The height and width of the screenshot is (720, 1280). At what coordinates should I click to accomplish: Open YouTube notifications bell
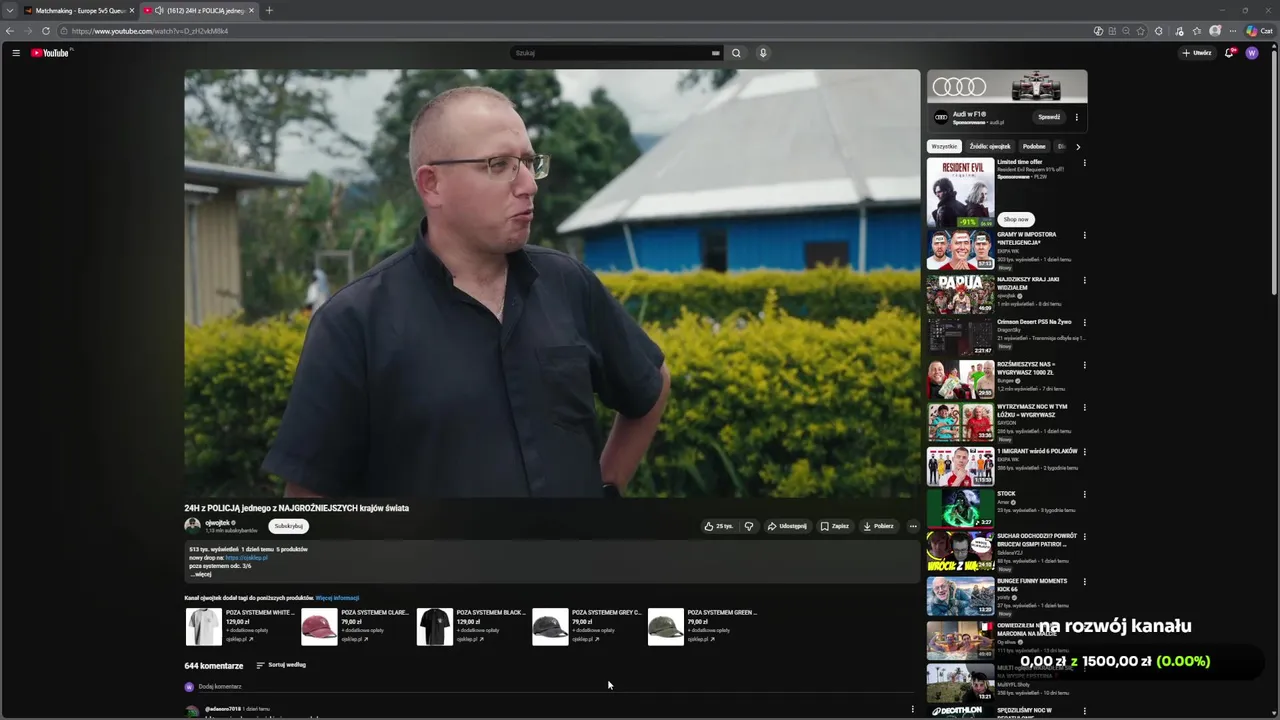pyautogui.click(x=1230, y=53)
